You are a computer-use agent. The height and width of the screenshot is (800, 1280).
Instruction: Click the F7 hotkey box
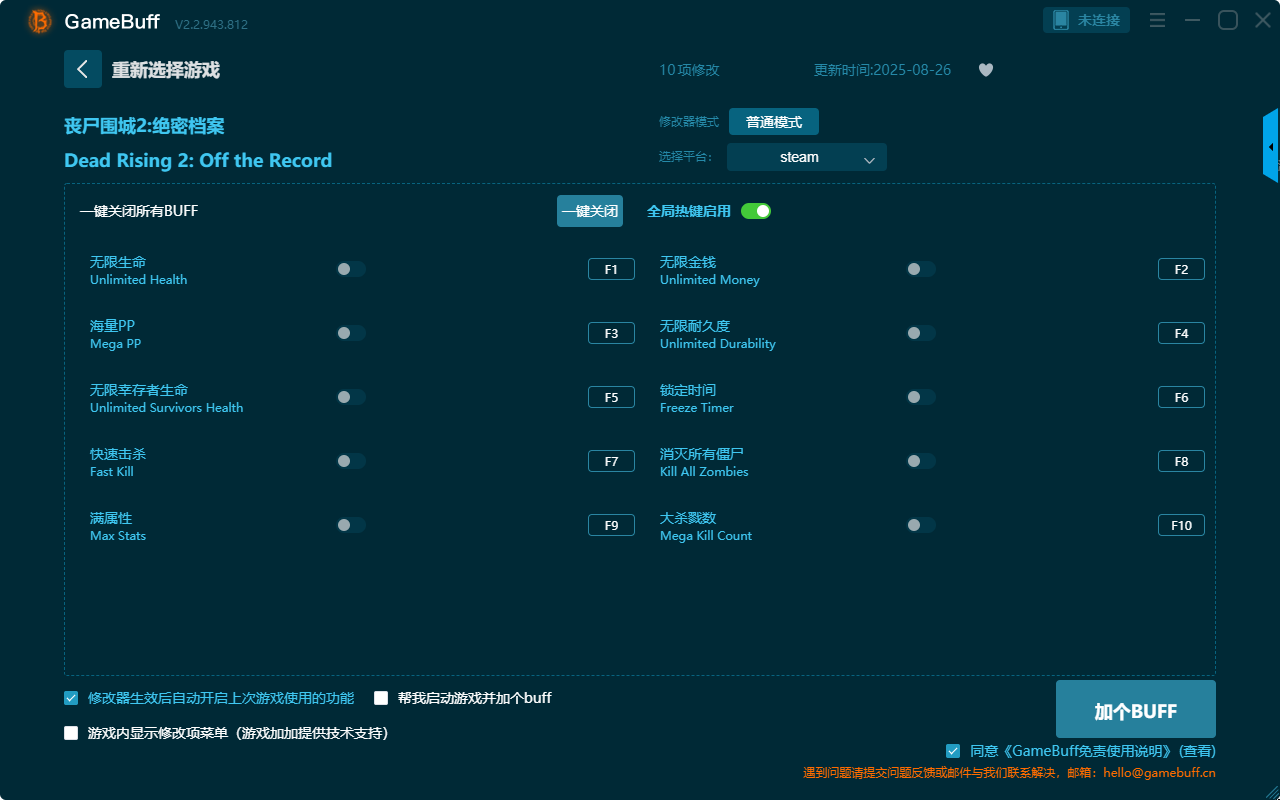pos(611,461)
